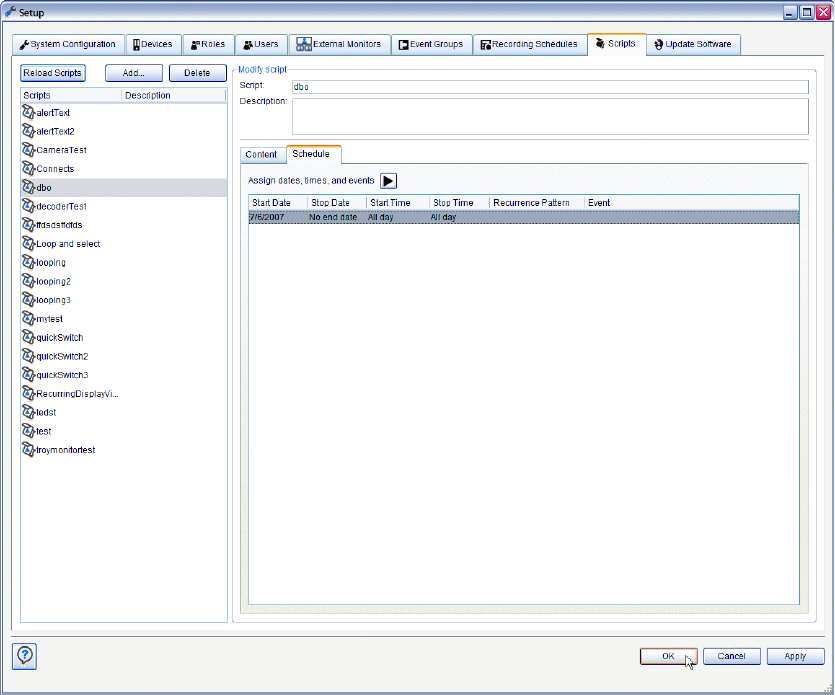Click the alertText script icon

(28, 113)
